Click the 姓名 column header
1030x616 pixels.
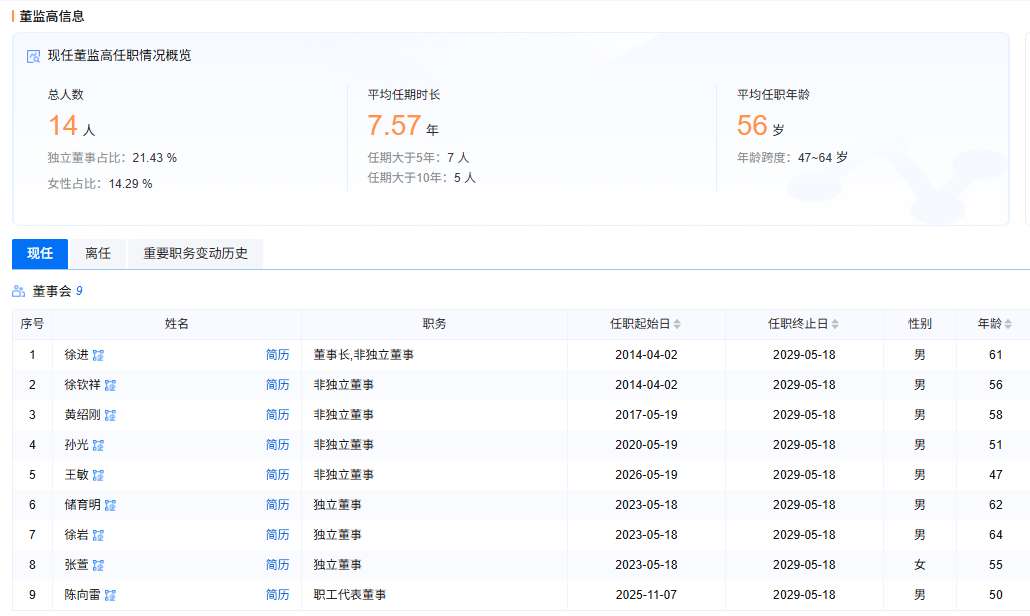click(177, 324)
